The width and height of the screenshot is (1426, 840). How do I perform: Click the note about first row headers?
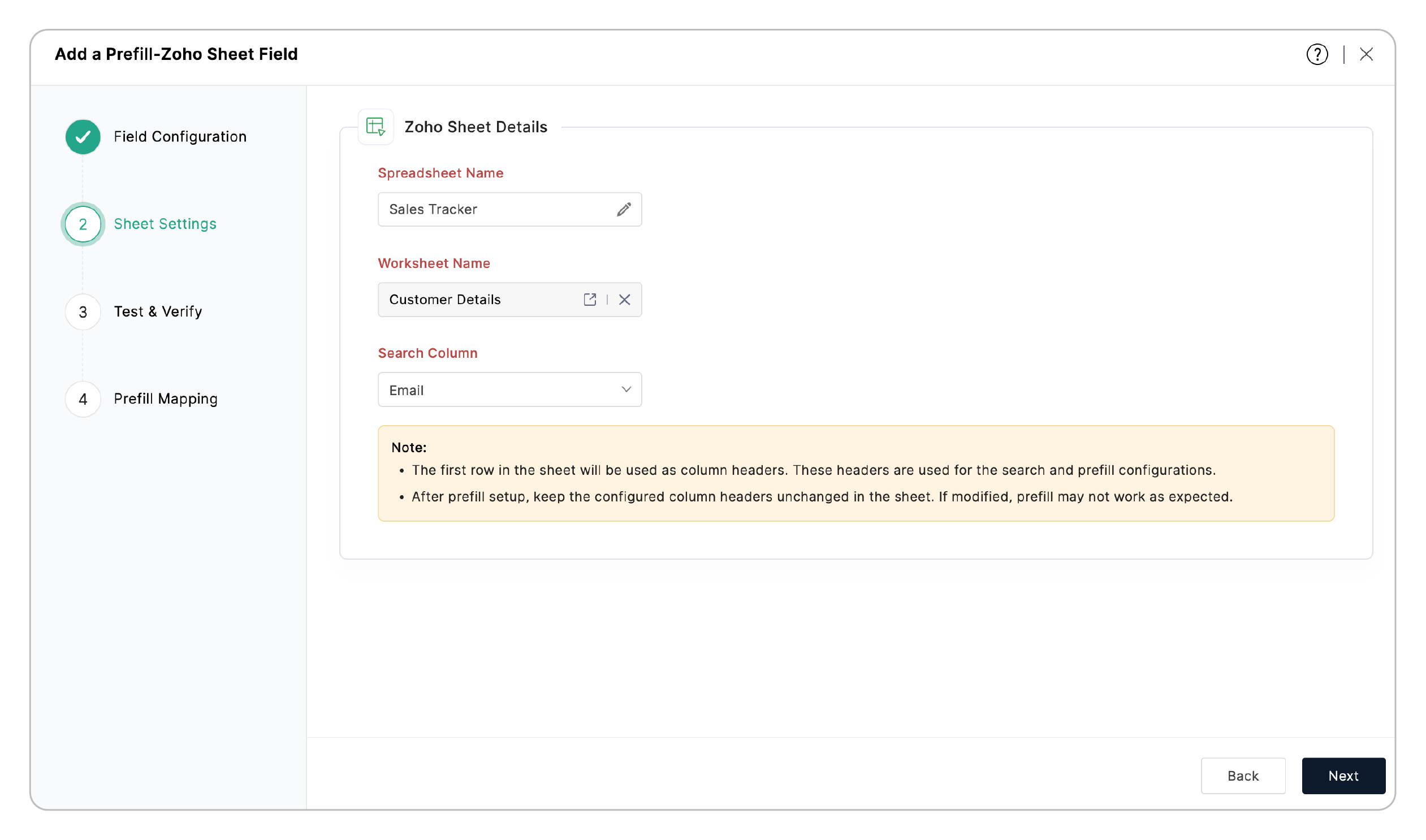point(814,470)
